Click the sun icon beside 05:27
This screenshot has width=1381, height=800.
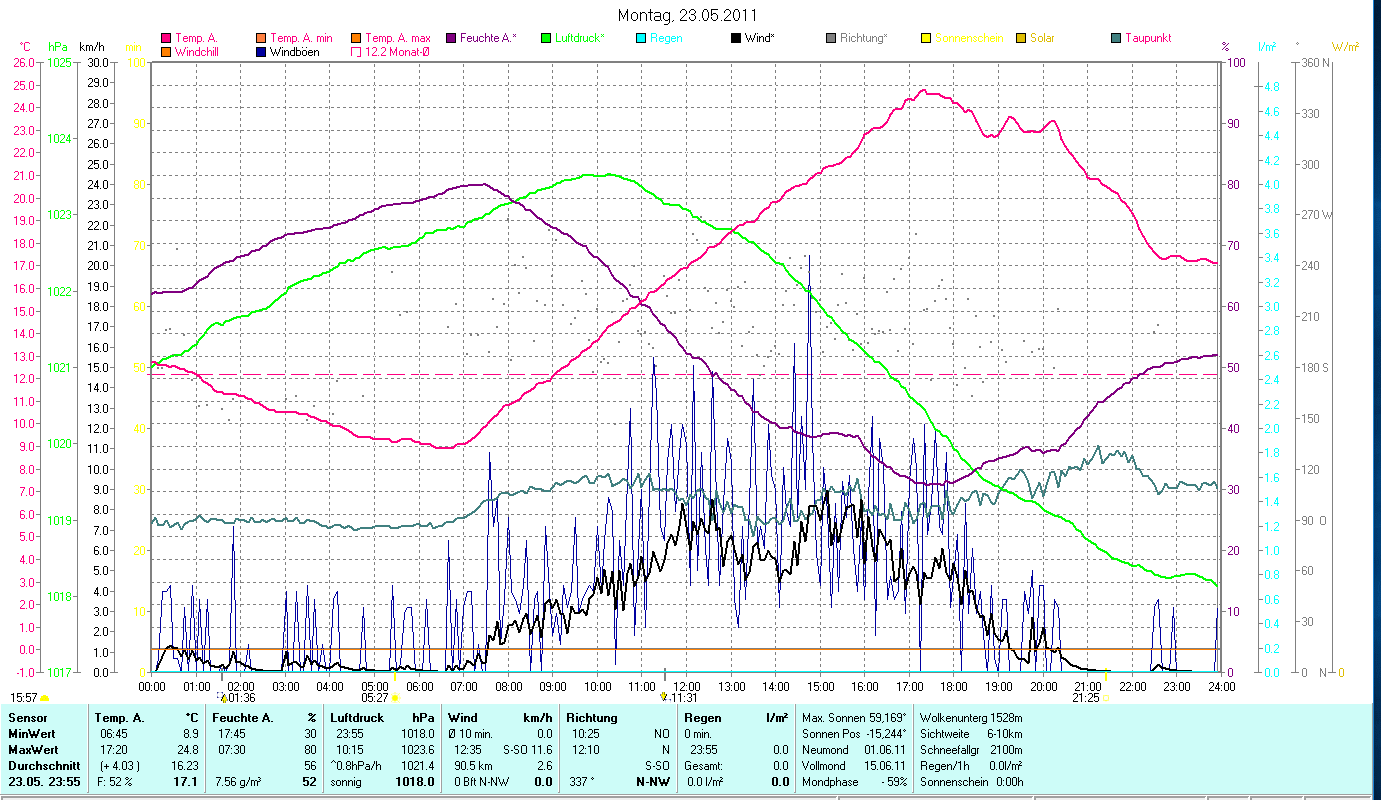click(x=395, y=698)
